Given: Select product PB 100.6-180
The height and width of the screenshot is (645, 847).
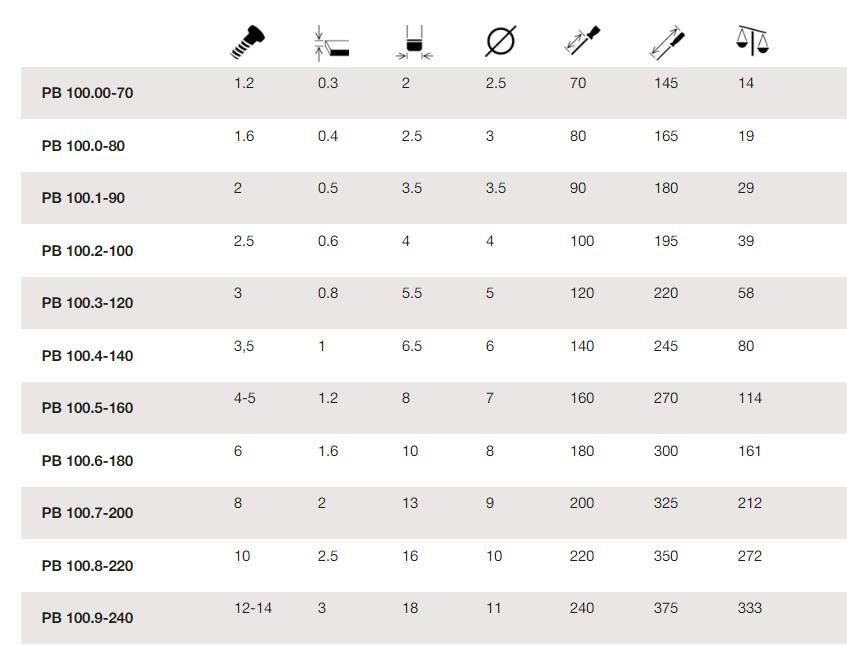Looking at the screenshot, I should [x=87, y=461].
